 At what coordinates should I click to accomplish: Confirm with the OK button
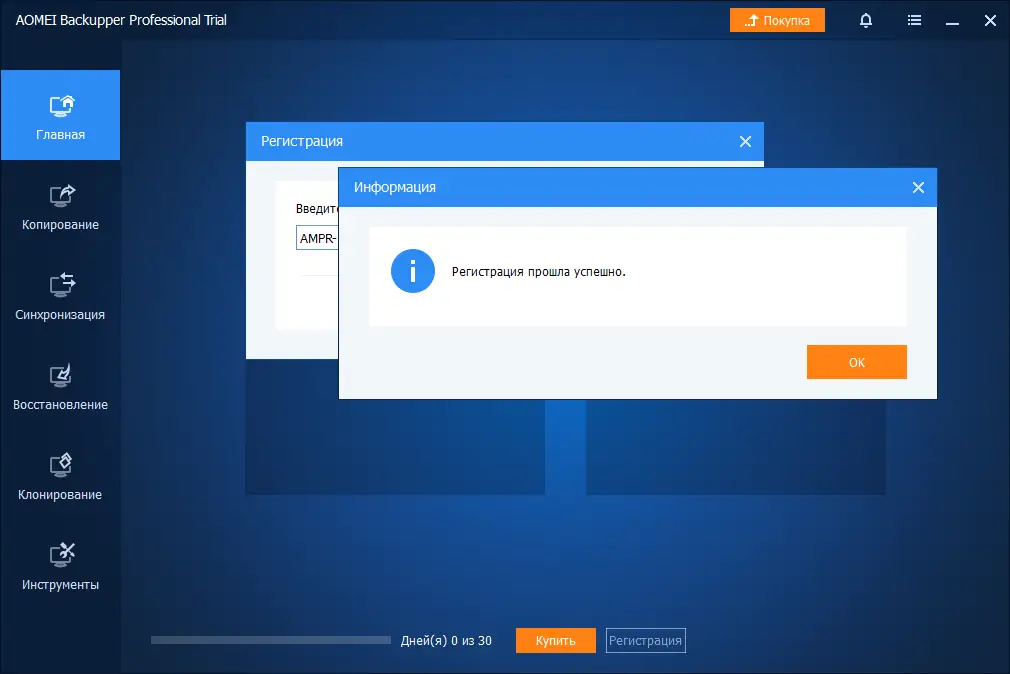coord(857,362)
